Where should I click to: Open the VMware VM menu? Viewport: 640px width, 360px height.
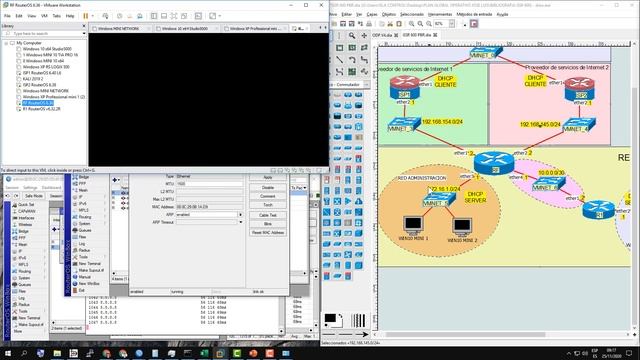click(44, 16)
